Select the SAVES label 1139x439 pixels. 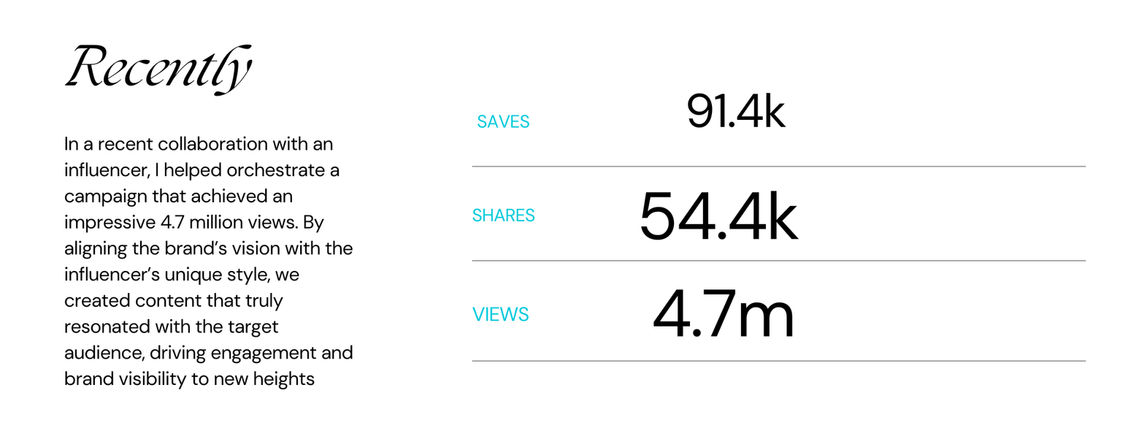pos(503,122)
